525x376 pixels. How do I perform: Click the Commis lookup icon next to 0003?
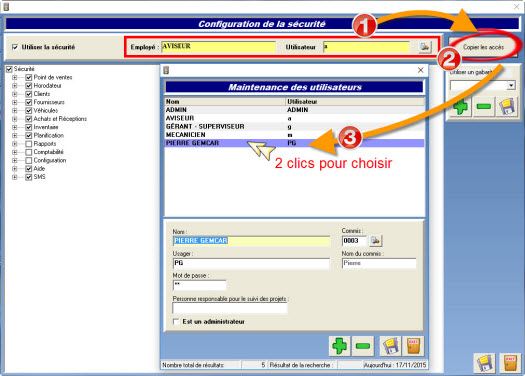coord(375,240)
